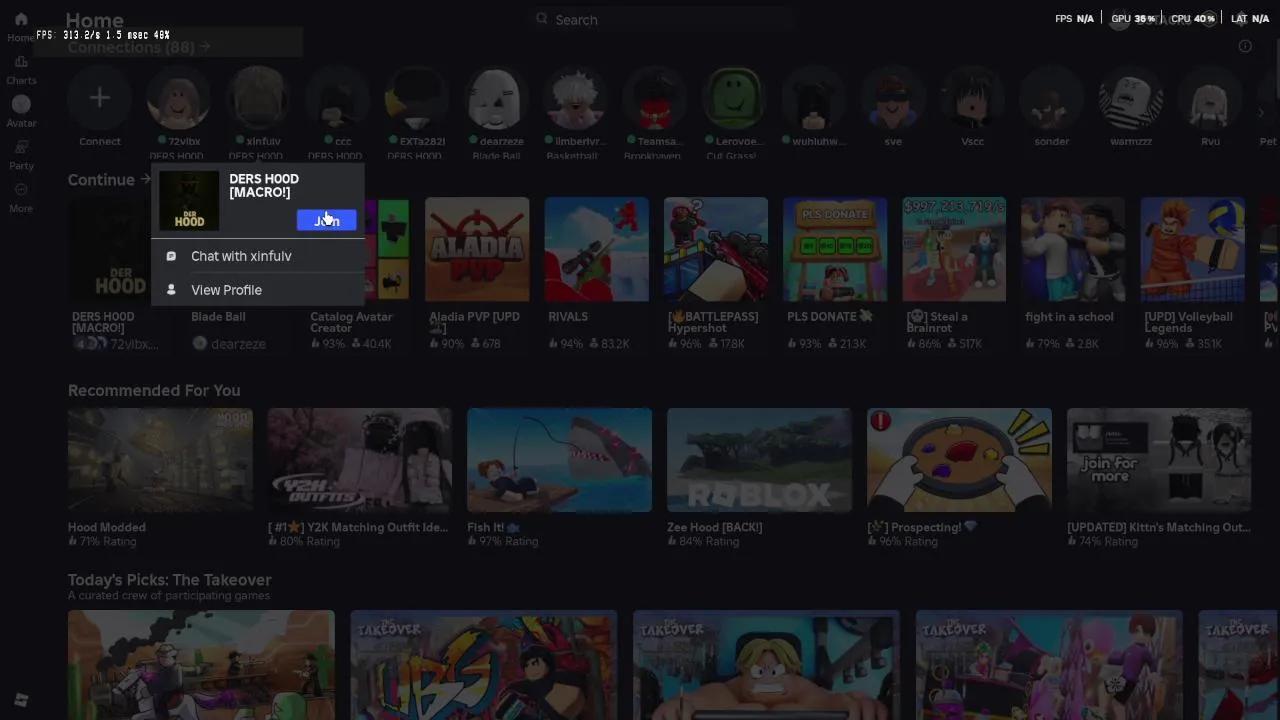
Task: Open first Today's Picks western game card
Action: click(201, 665)
